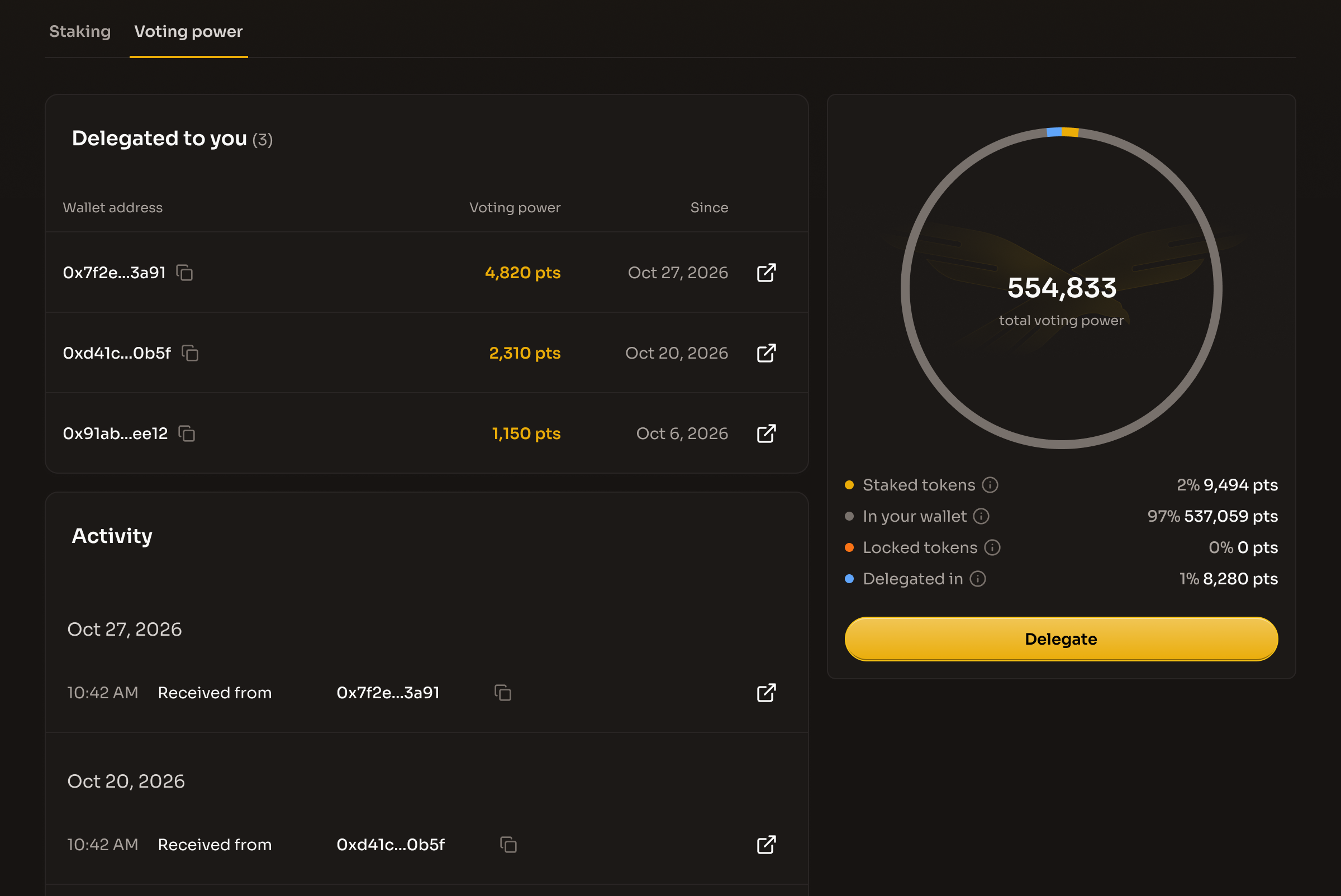Click the 4,820 pts voting power value

522,273
